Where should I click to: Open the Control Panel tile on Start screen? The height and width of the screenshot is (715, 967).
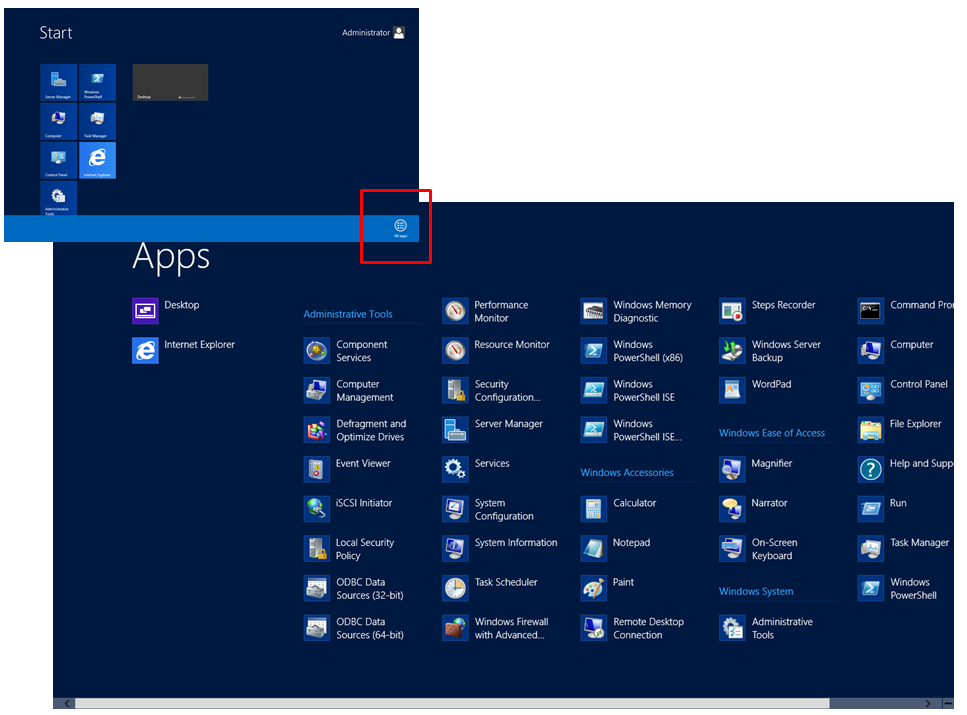tap(59, 160)
